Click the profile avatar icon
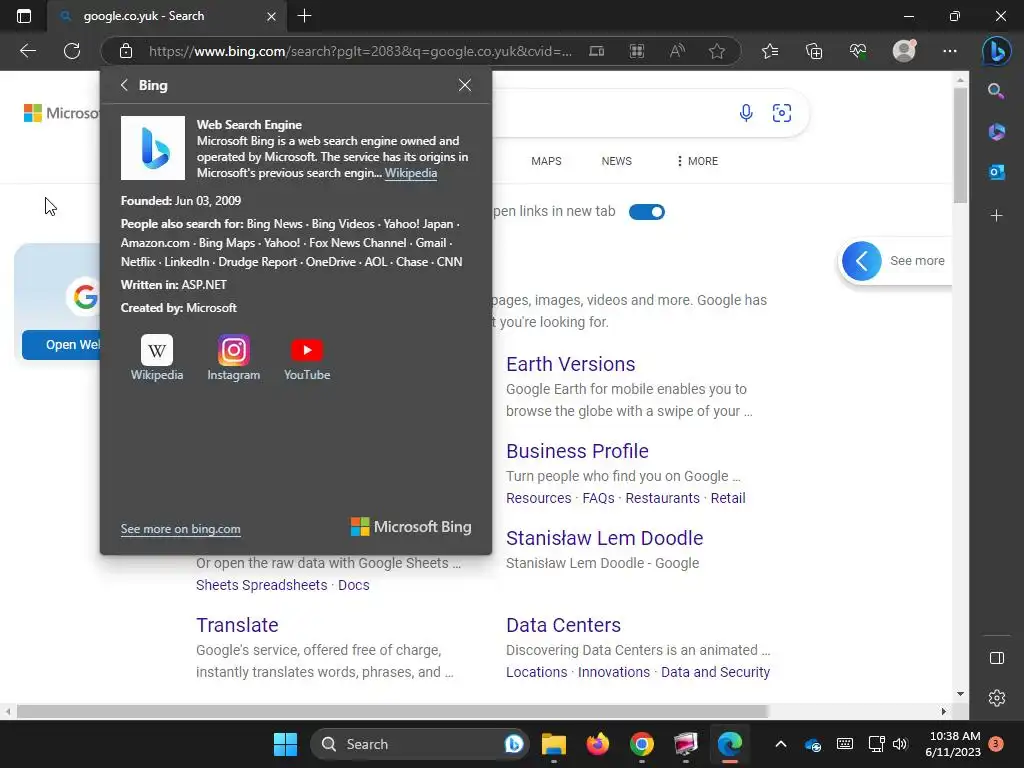The height and width of the screenshot is (768, 1024). point(904,50)
